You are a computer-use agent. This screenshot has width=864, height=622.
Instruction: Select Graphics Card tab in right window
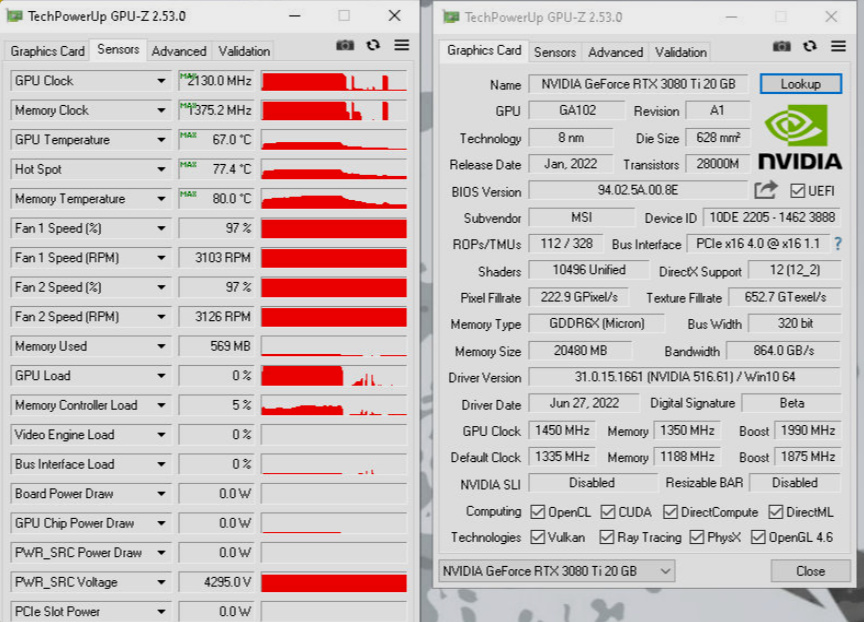point(484,51)
